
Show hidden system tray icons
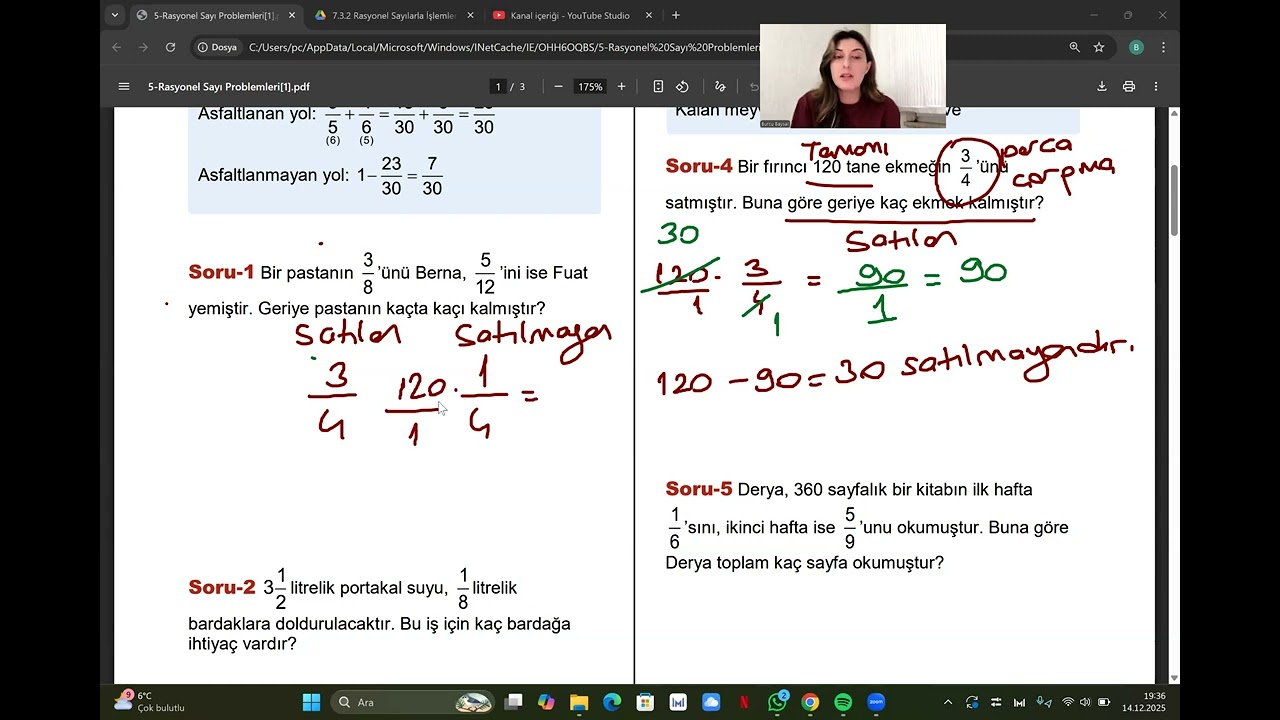click(x=948, y=702)
